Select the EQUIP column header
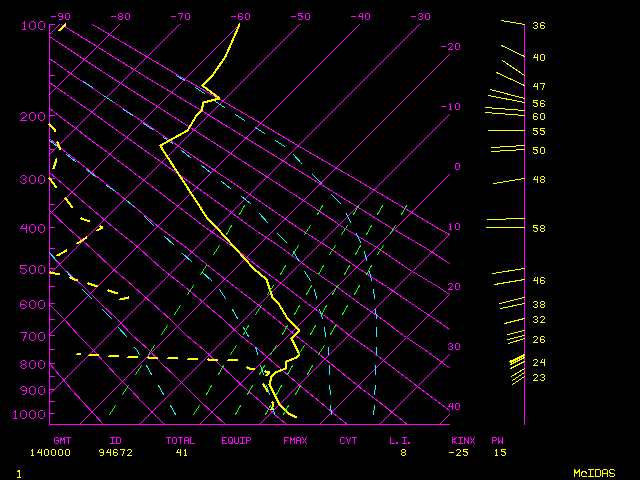 [x=236, y=440]
